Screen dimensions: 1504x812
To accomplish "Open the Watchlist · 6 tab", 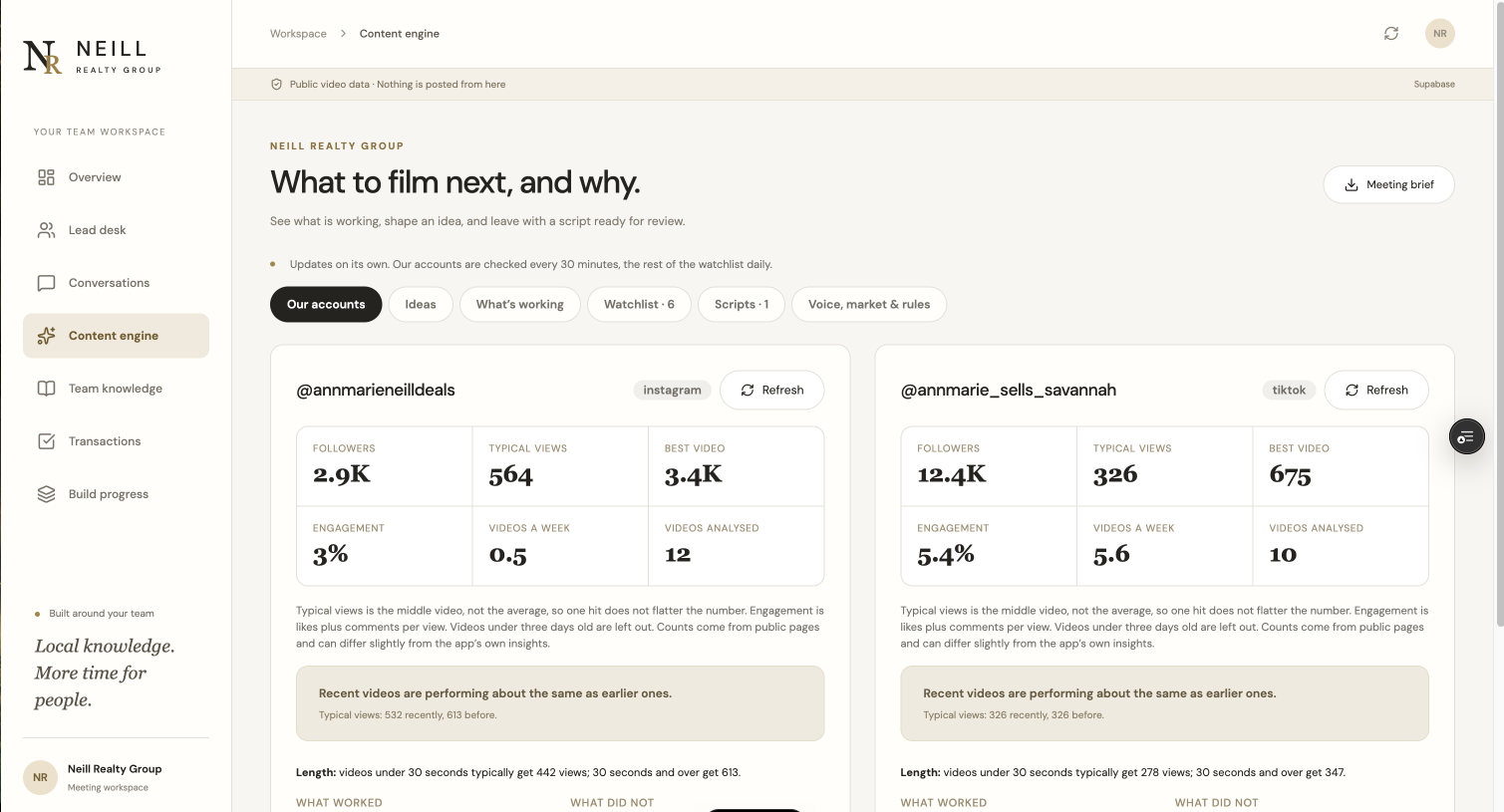I will coord(639,305).
